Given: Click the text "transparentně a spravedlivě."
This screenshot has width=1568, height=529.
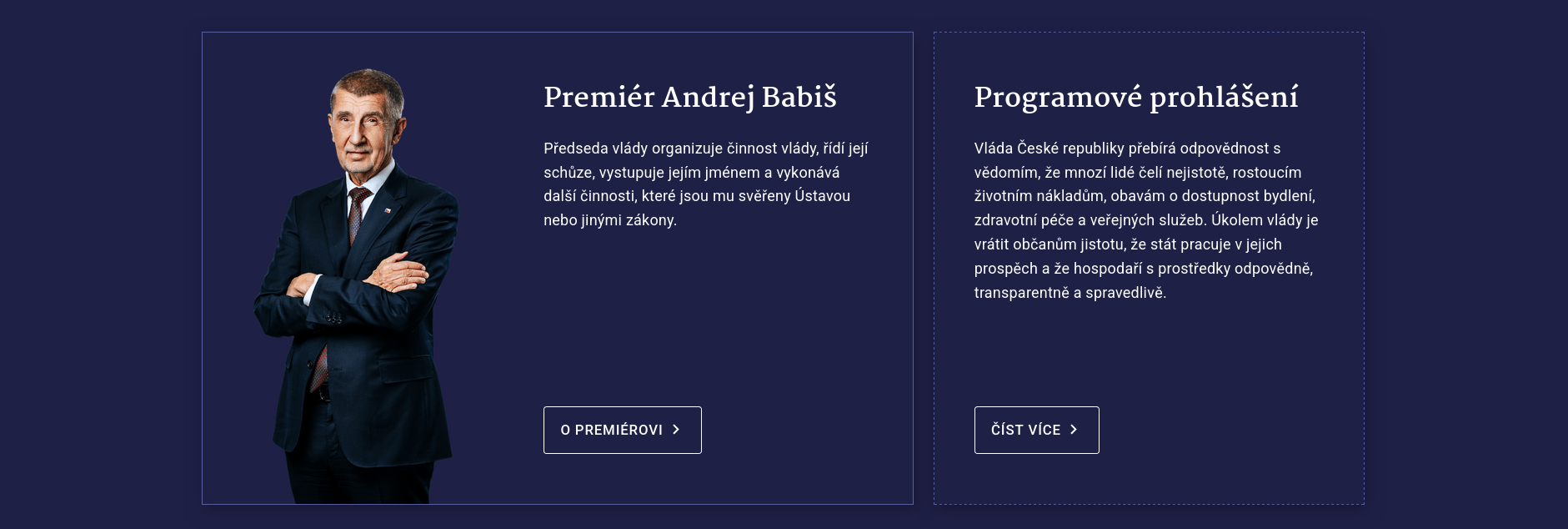Looking at the screenshot, I should (x=1070, y=293).
